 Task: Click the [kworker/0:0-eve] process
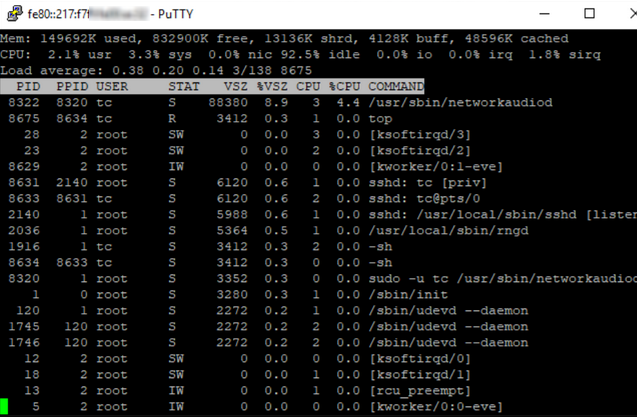[x=436, y=407]
